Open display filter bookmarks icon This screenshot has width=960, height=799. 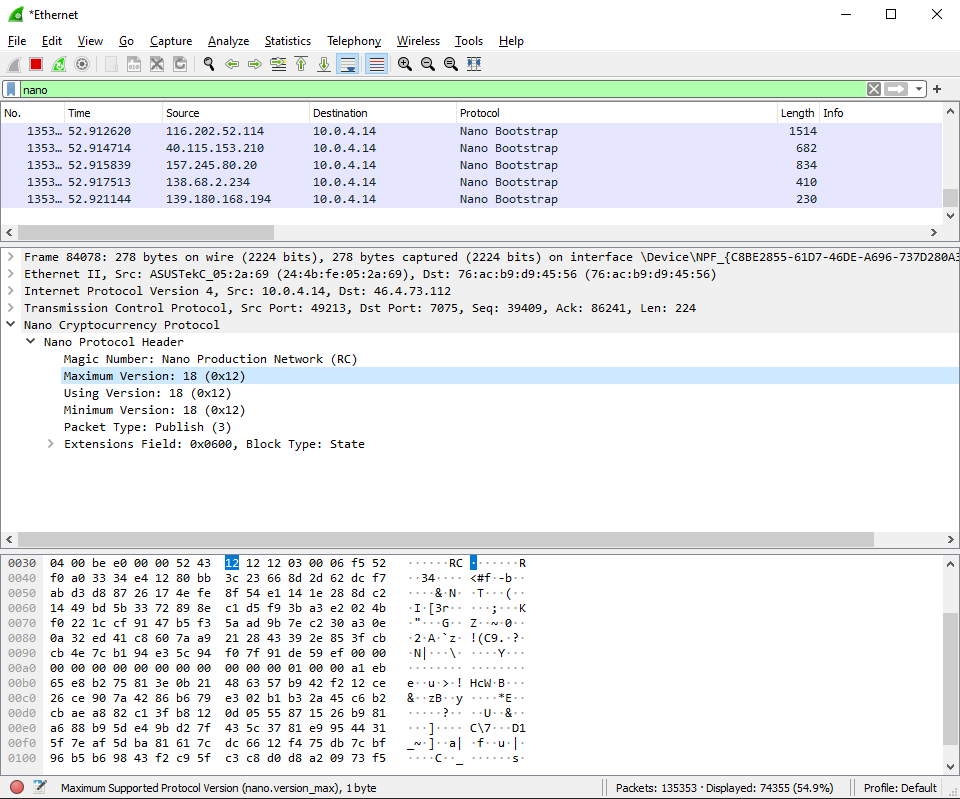tap(11, 89)
